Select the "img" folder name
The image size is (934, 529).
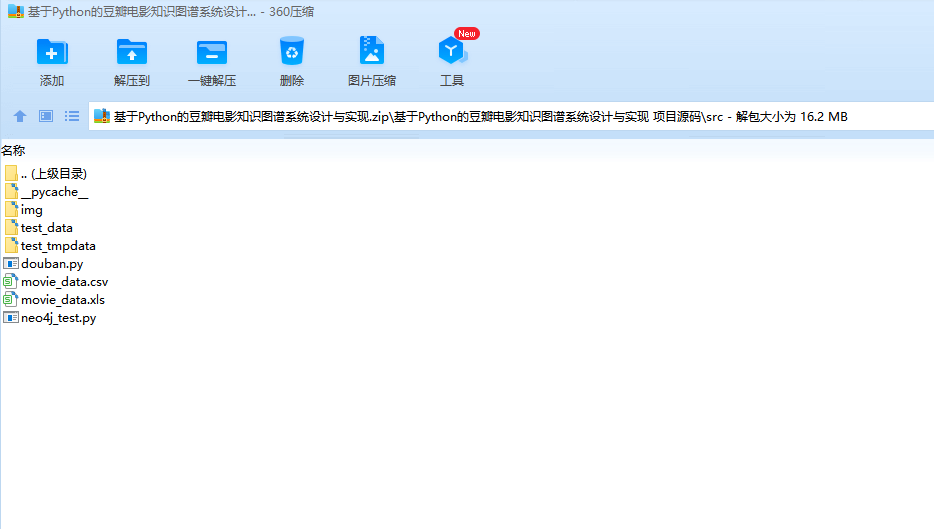coord(32,210)
